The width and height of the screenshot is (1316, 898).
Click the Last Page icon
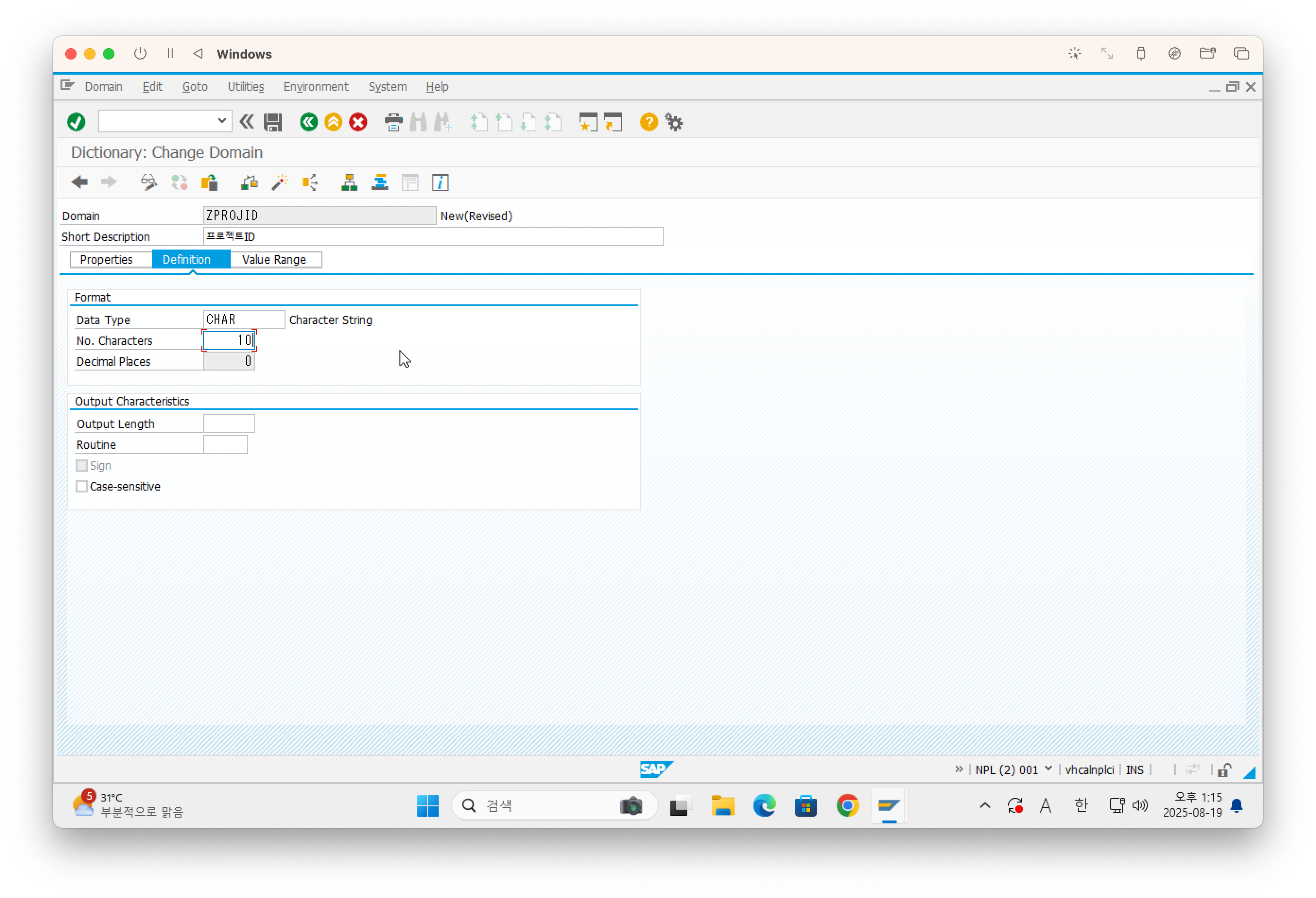(x=553, y=122)
